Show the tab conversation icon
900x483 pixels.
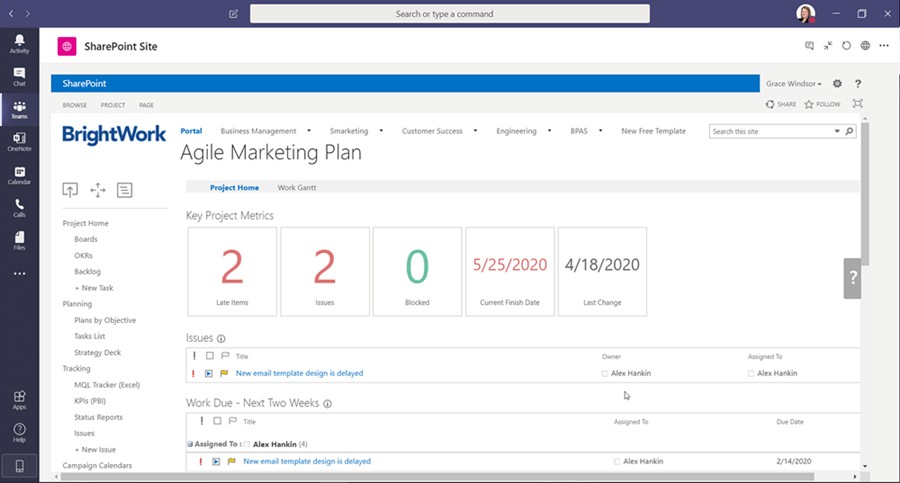tap(809, 46)
